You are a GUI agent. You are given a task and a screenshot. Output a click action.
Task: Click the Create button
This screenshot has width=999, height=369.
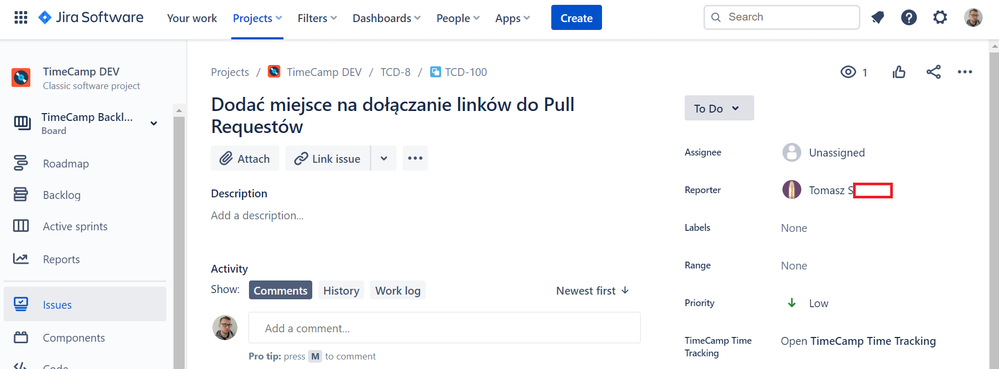pos(576,18)
